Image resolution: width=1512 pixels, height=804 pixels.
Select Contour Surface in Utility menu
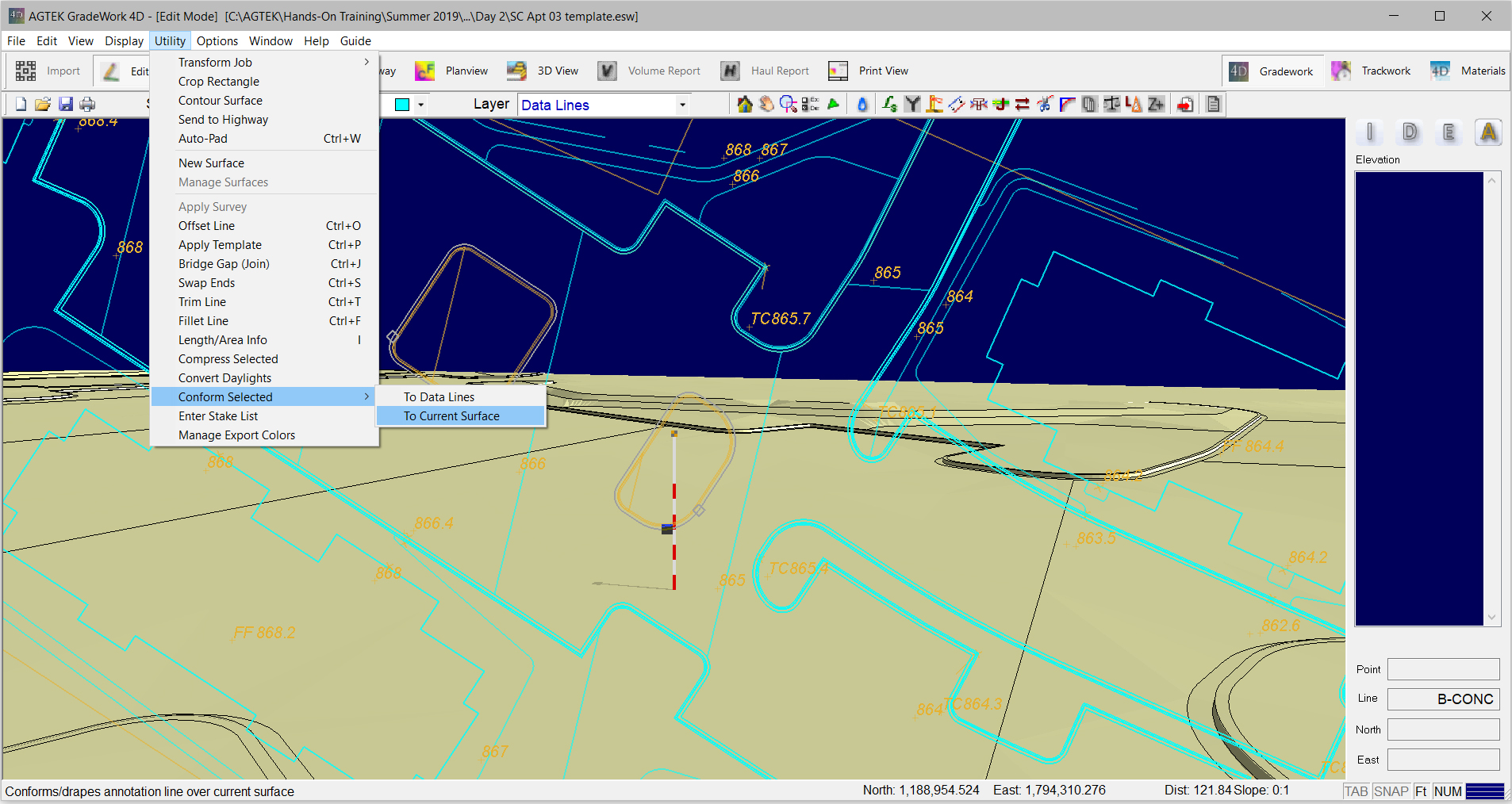pos(221,101)
